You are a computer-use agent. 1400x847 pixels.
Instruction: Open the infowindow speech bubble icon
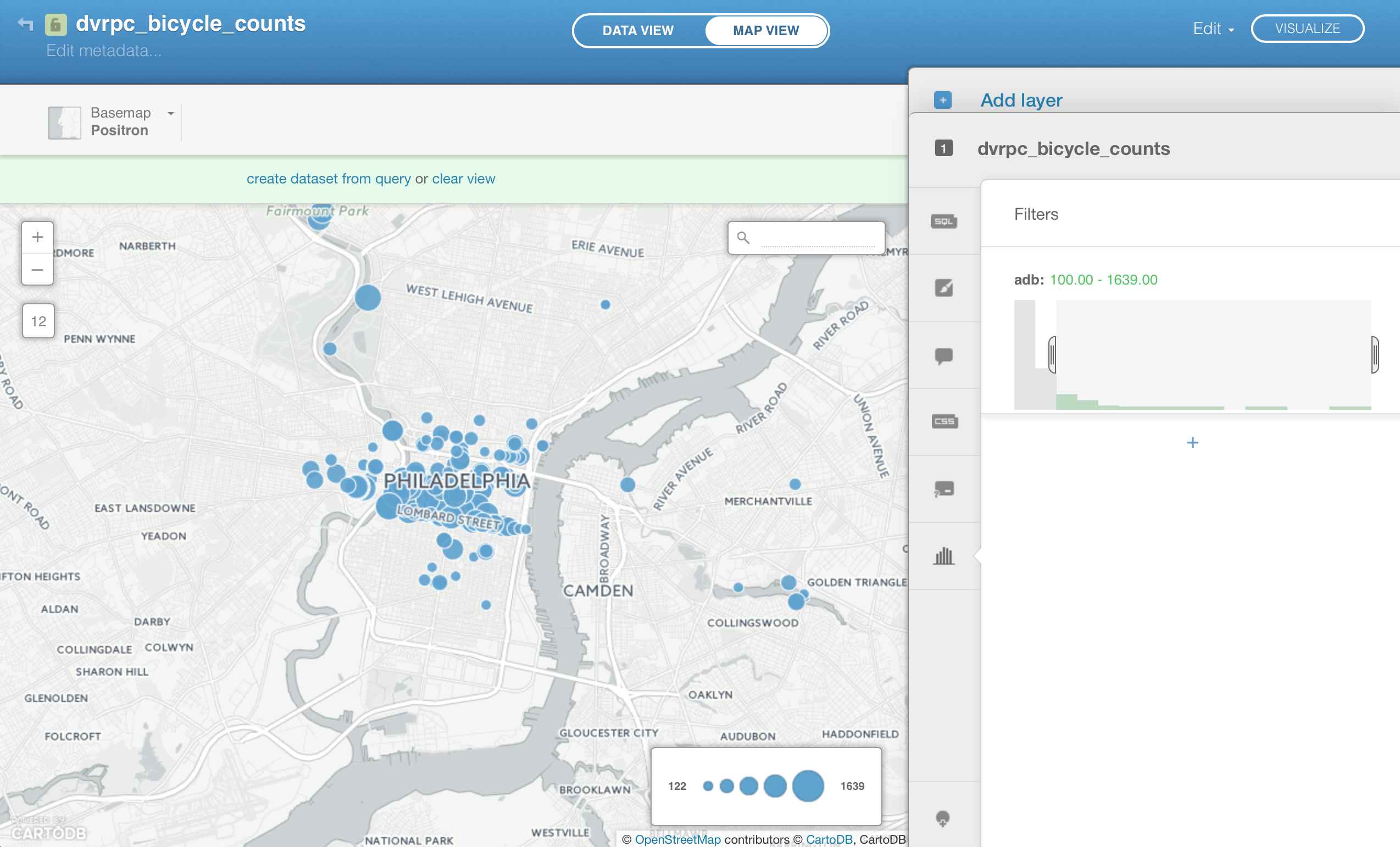pyautogui.click(x=943, y=355)
